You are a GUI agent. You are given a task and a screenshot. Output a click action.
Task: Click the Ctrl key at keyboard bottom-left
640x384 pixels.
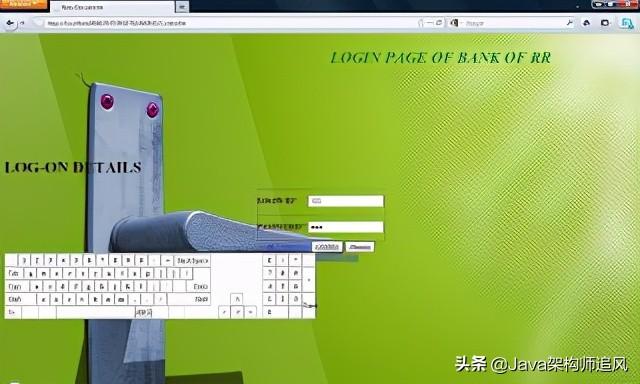[x=13, y=313]
